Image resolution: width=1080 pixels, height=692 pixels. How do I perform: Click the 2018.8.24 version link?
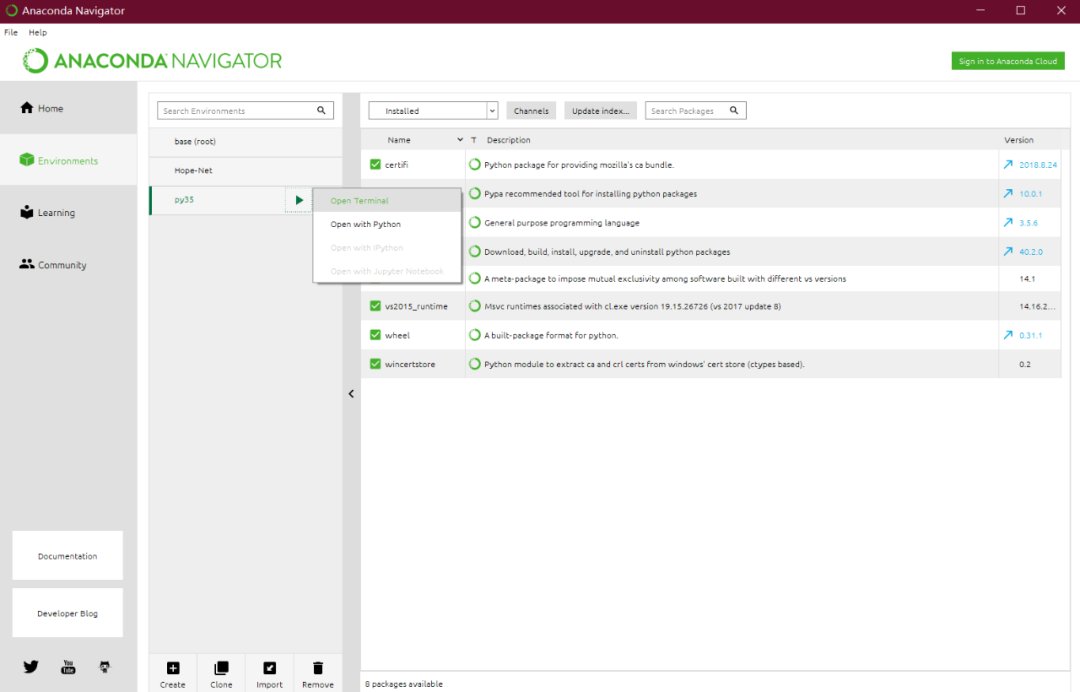[1038, 165]
